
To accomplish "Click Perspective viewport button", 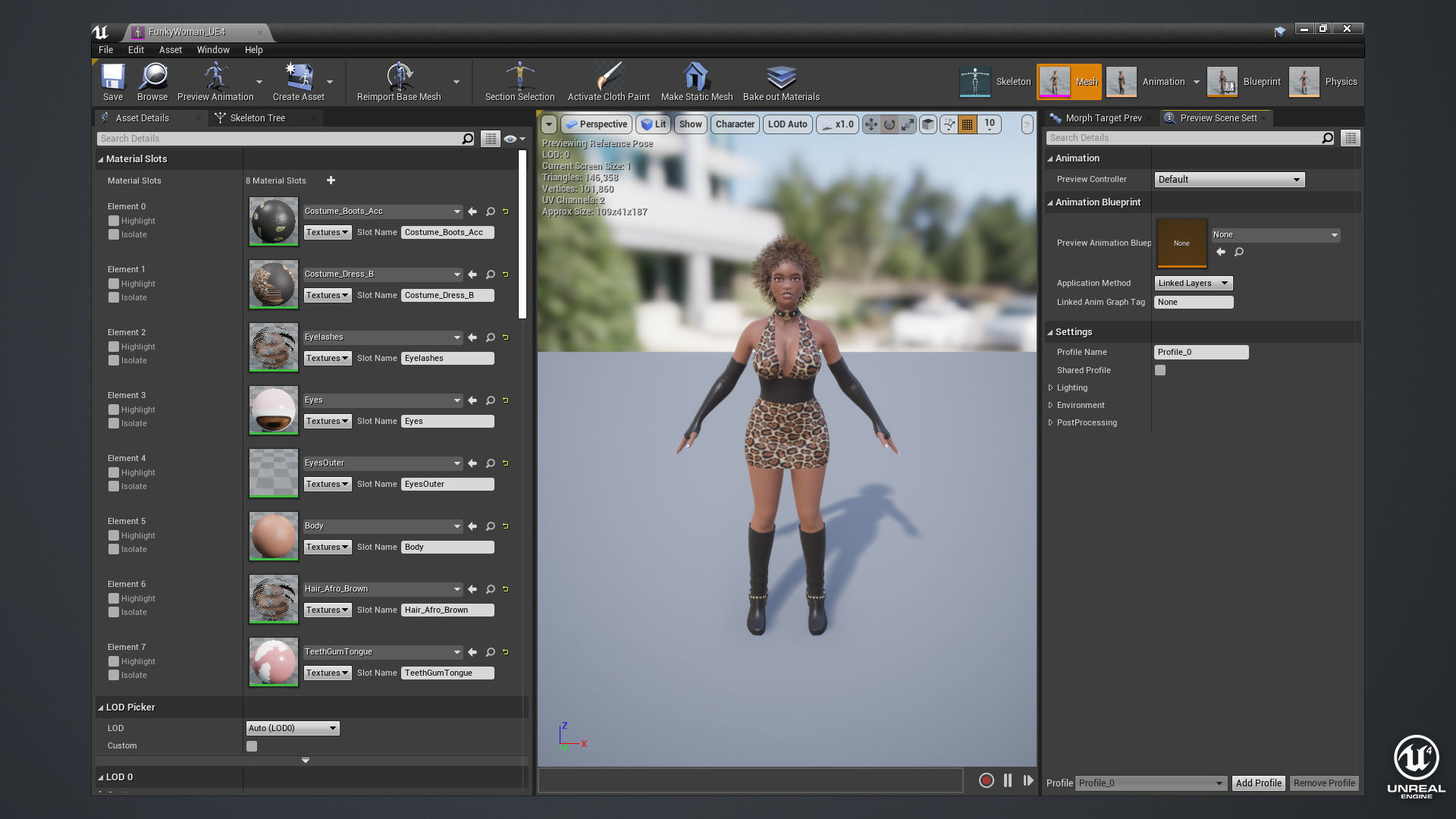I will (597, 124).
